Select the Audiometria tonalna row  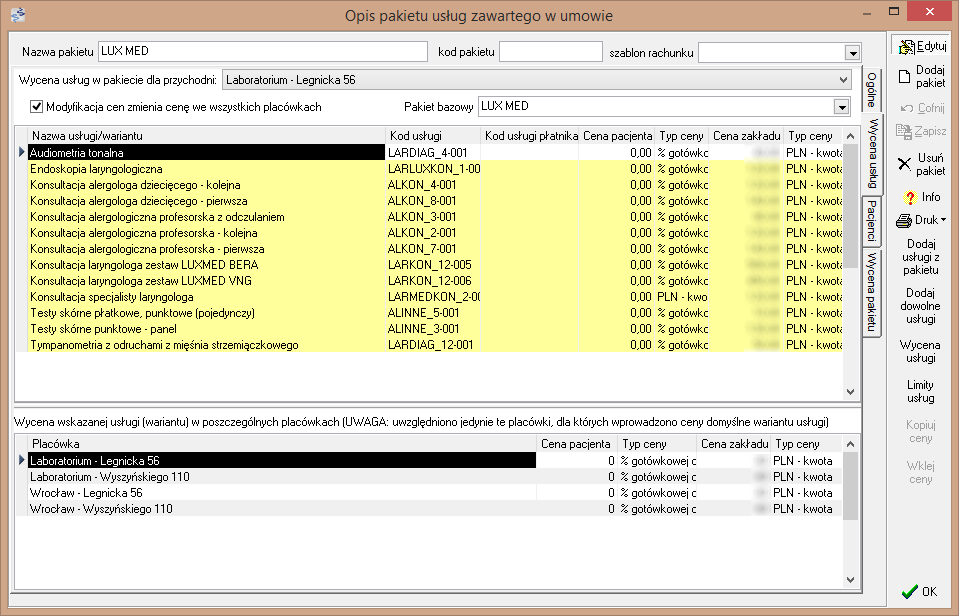428,153
